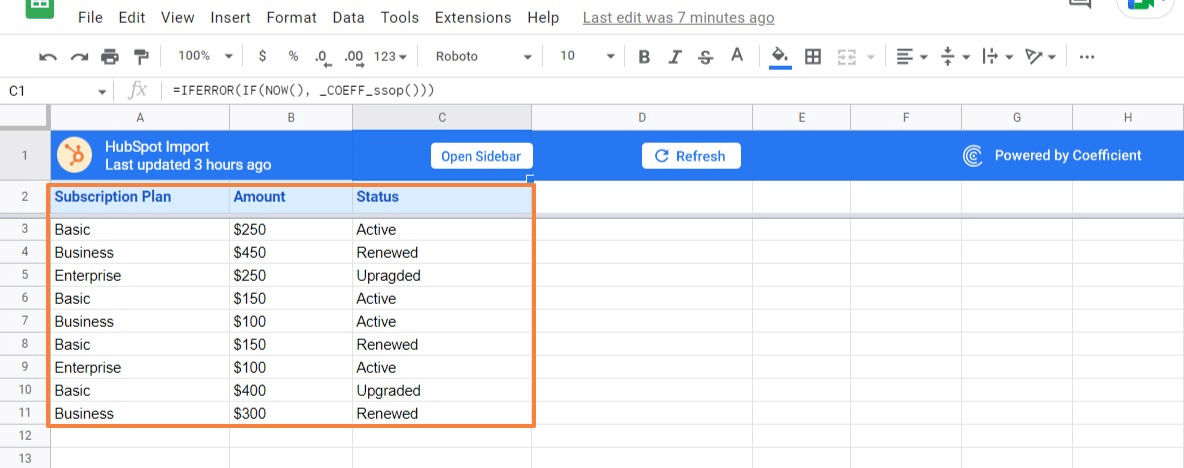
Task: Click into the formula bar input
Action: coord(600,91)
